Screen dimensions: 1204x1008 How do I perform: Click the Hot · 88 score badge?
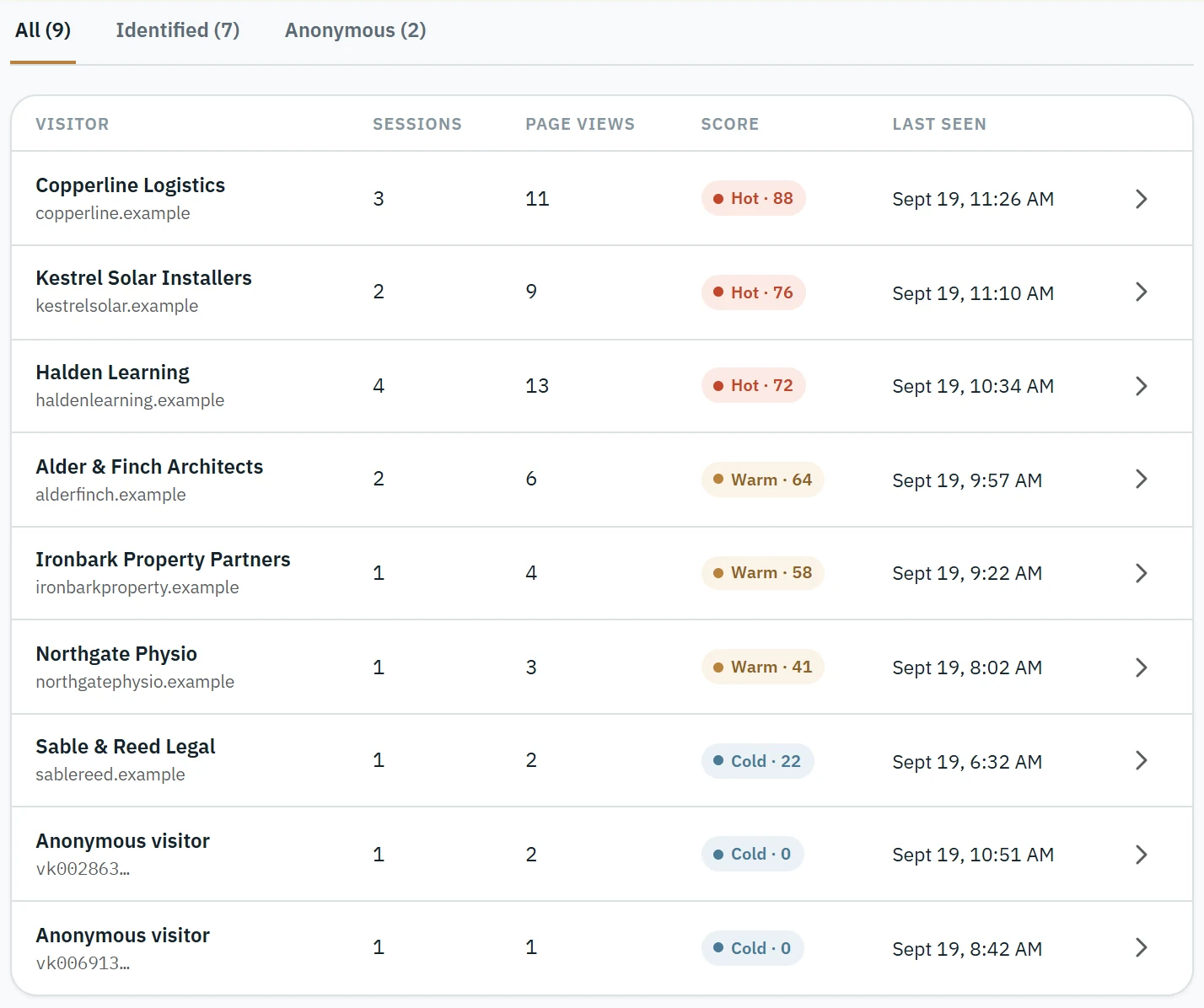pos(754,199)
